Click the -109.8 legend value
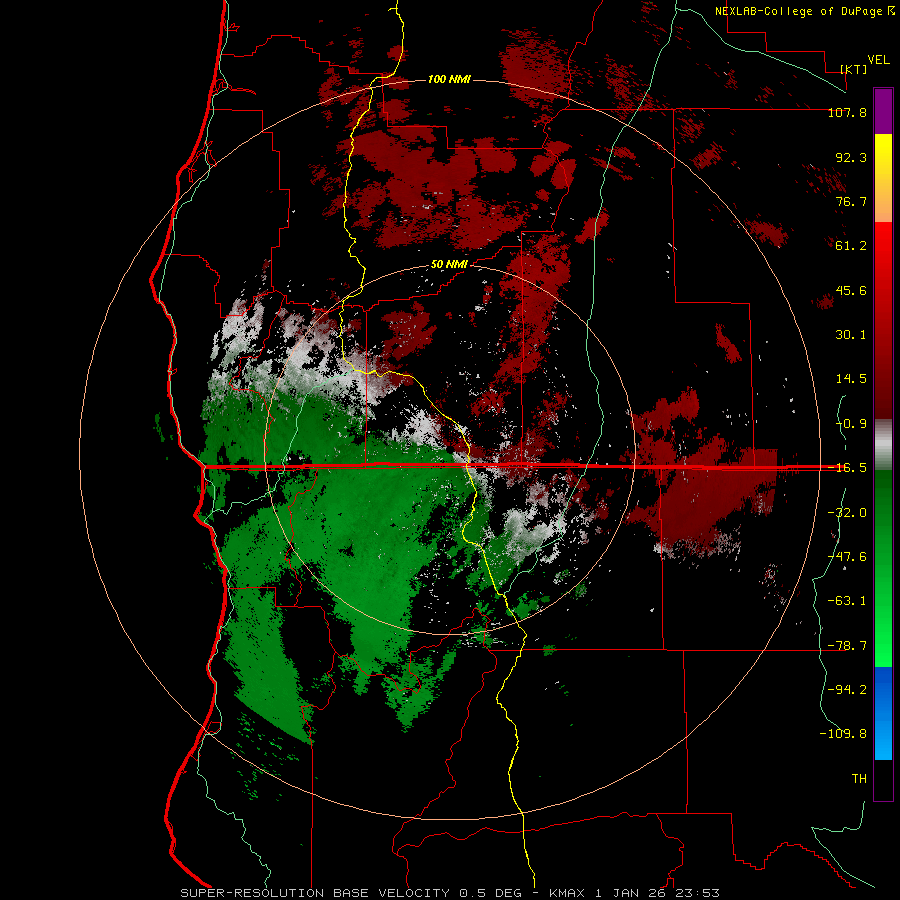This screenshot has height=900, width=900. tap(843, 734)
